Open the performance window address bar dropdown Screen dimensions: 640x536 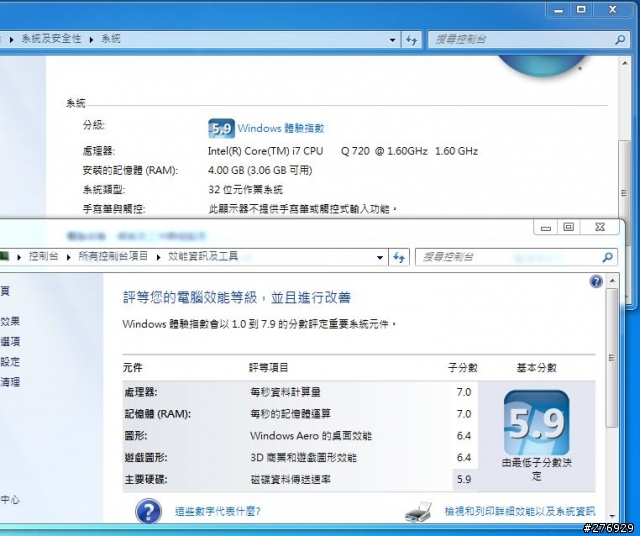380,258
